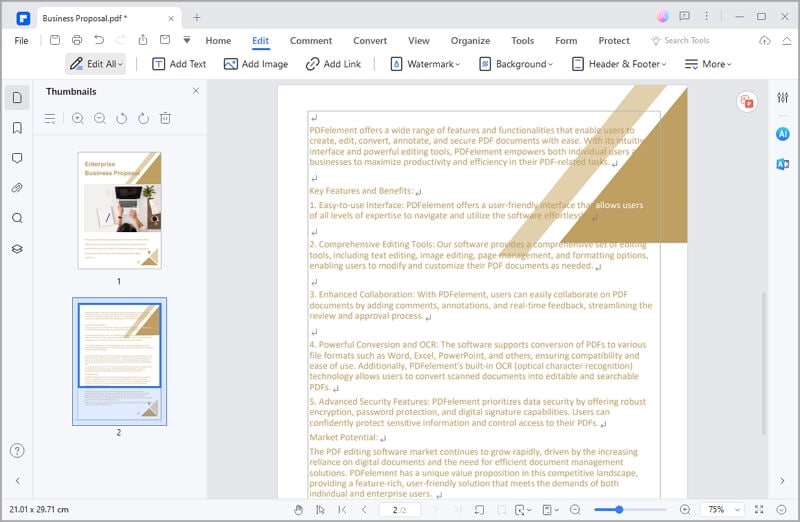Click the Share icon in the quick toolbar

[x=143, y=40]
